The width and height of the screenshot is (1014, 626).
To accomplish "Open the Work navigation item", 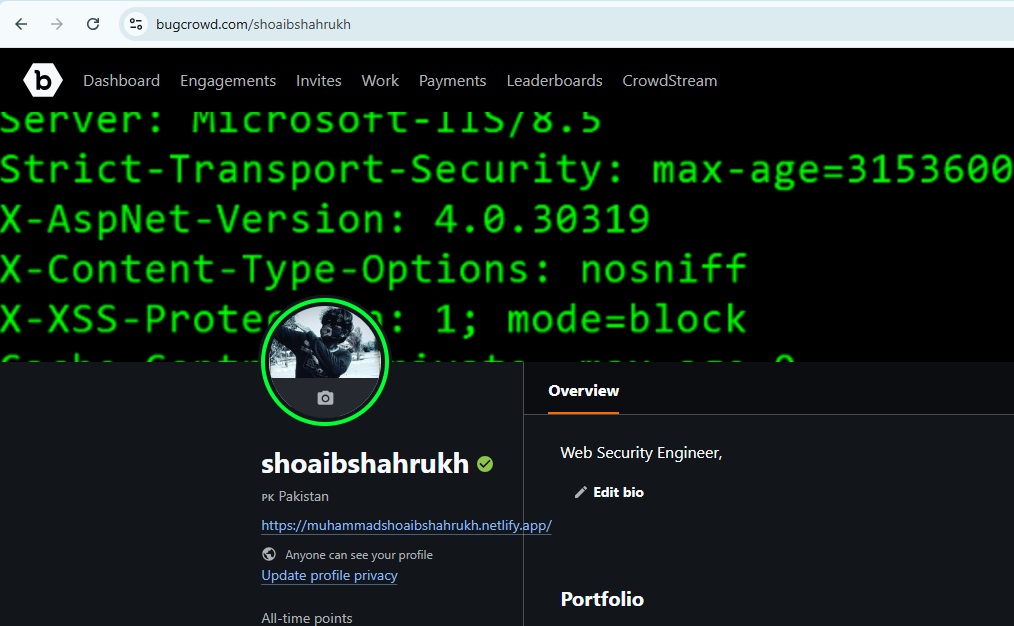I will [380, 81].
